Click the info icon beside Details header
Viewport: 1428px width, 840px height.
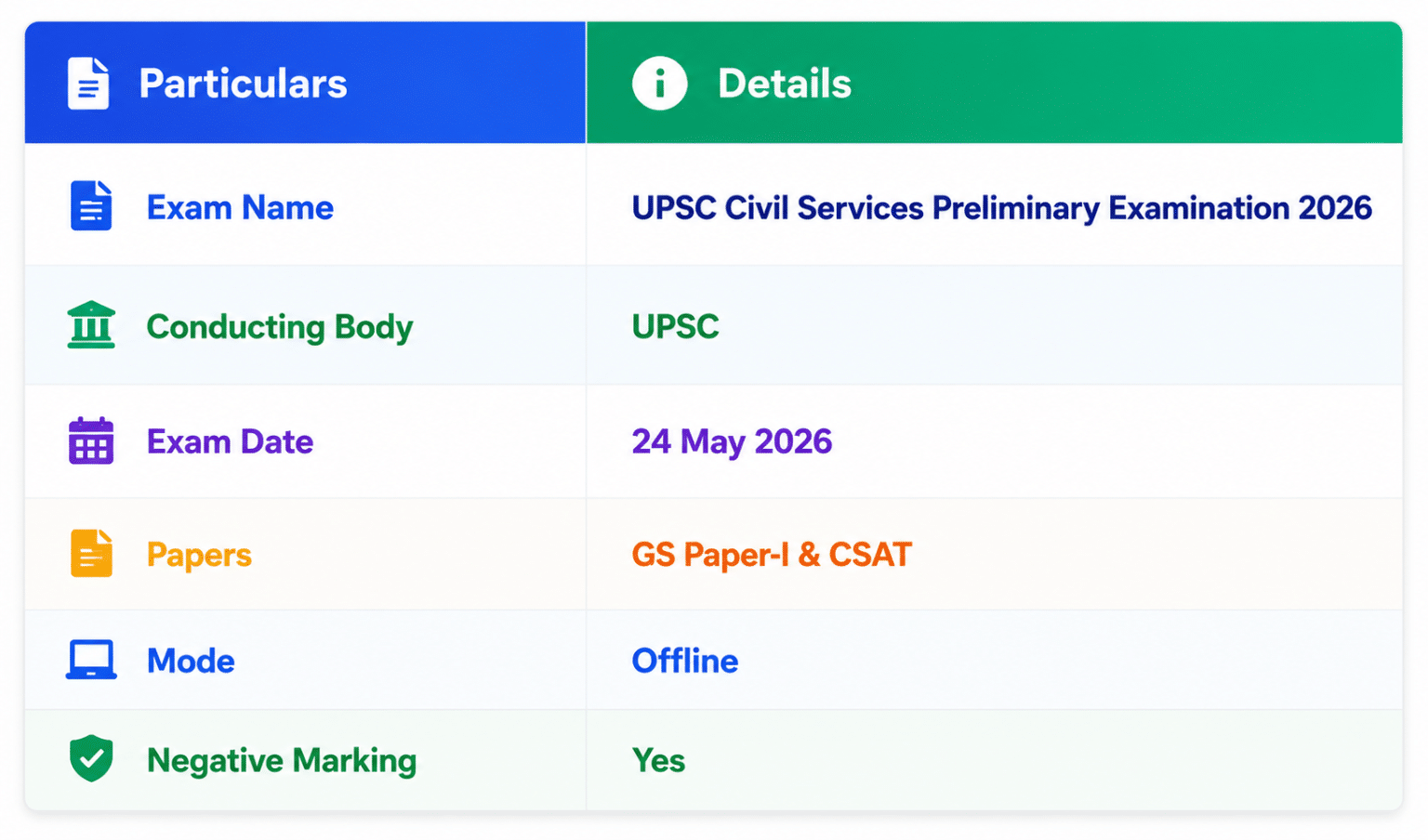[659, 84]
